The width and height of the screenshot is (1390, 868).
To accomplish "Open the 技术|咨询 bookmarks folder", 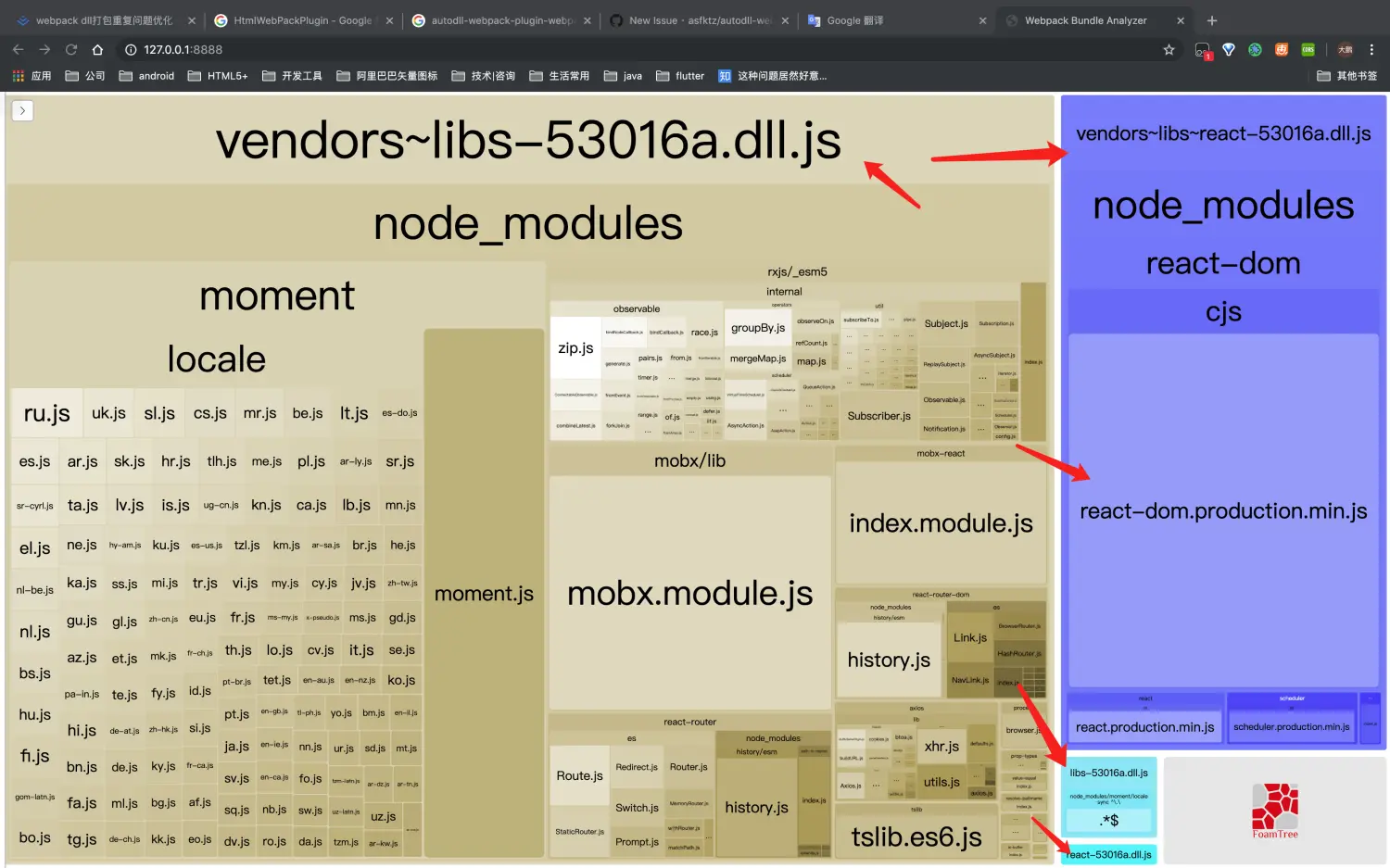I will 483,76.
